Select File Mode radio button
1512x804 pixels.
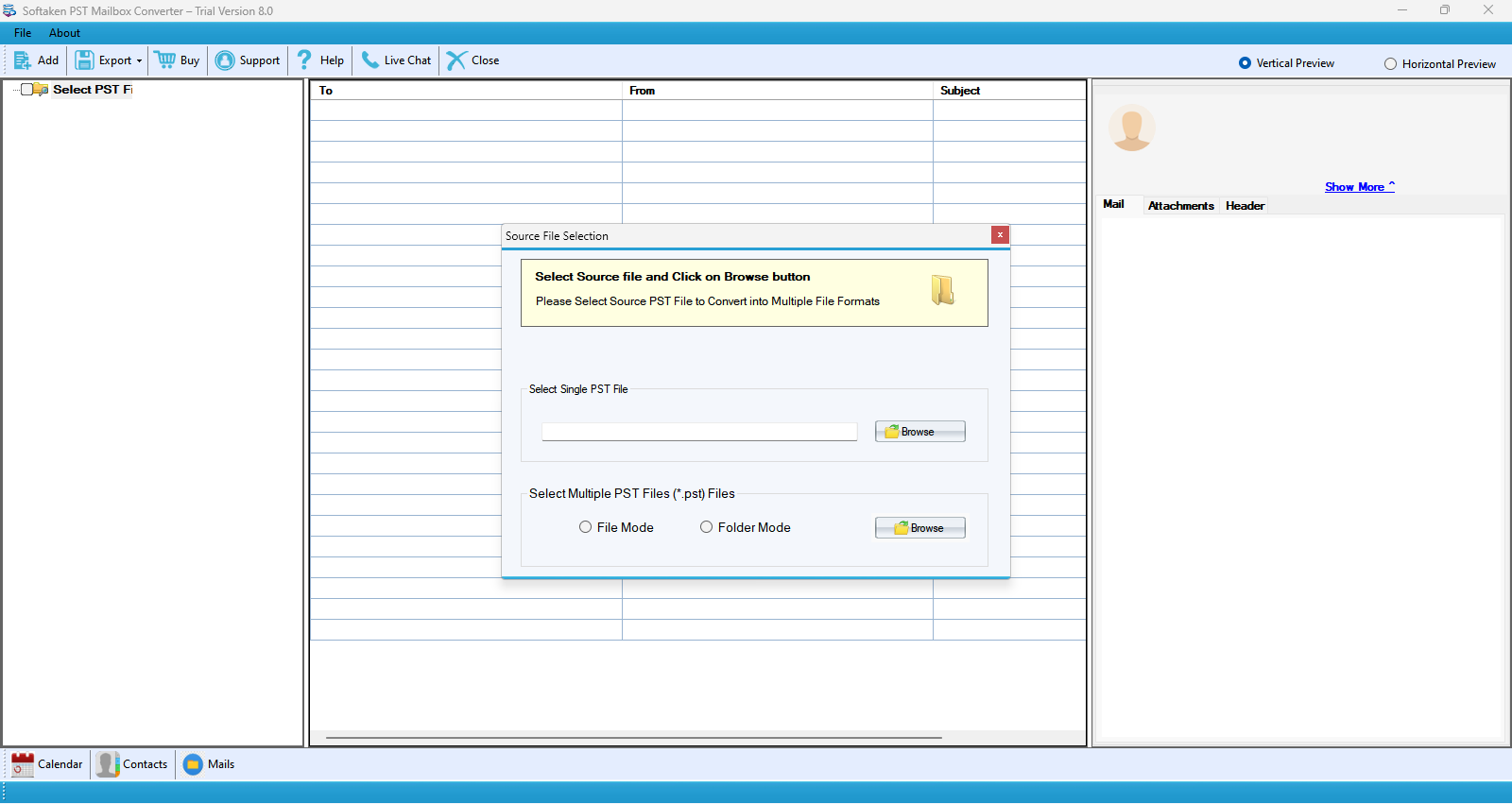(585, 527)
